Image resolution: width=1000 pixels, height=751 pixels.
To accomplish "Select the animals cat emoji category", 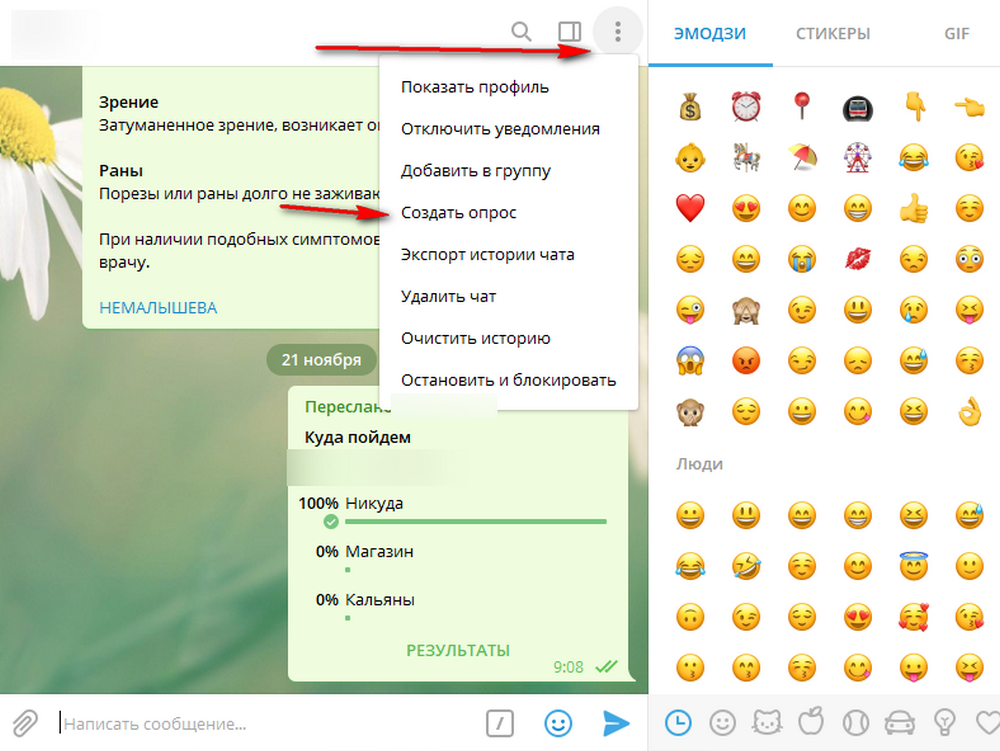I will point(764,722).
